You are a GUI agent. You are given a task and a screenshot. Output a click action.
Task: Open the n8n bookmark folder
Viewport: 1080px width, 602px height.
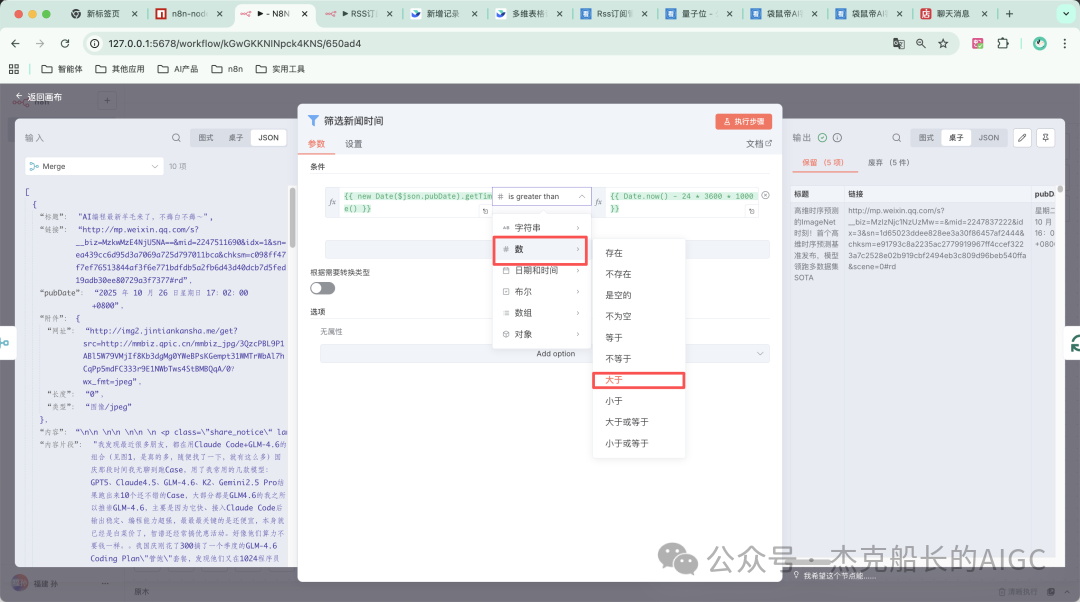pyautogui.click(x=227, y=69)
